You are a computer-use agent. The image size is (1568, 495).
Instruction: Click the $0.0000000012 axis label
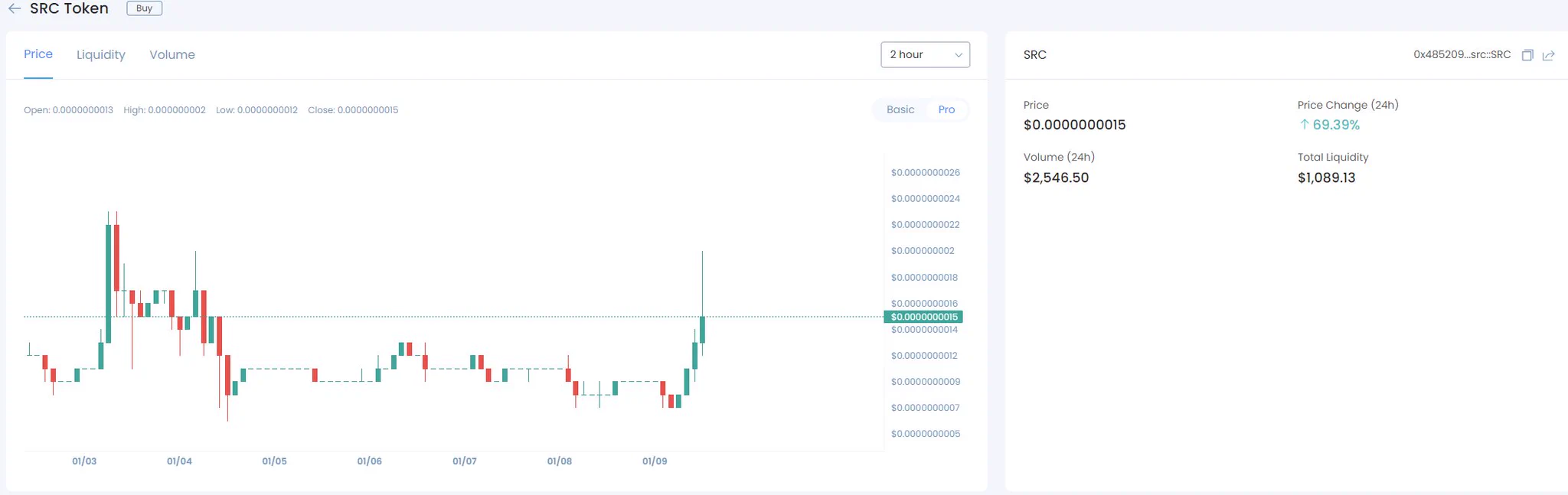pyautogui.click(x=924, y=356)
